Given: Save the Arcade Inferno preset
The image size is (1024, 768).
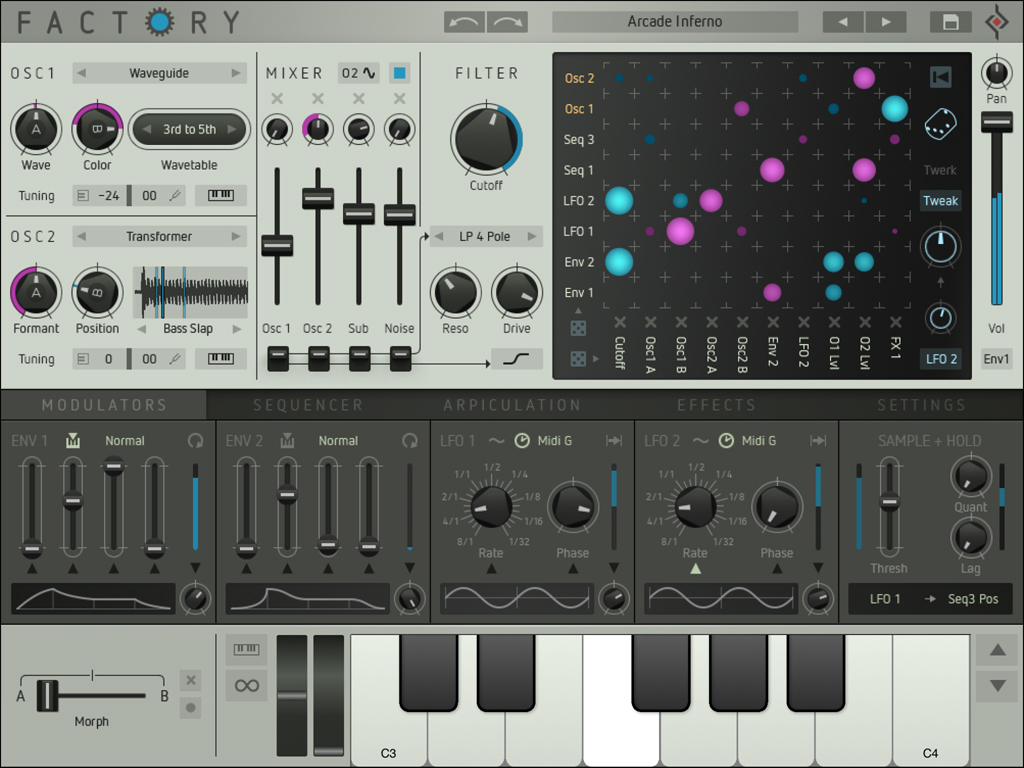Looking at the screenshot, I should coord(950,22).
